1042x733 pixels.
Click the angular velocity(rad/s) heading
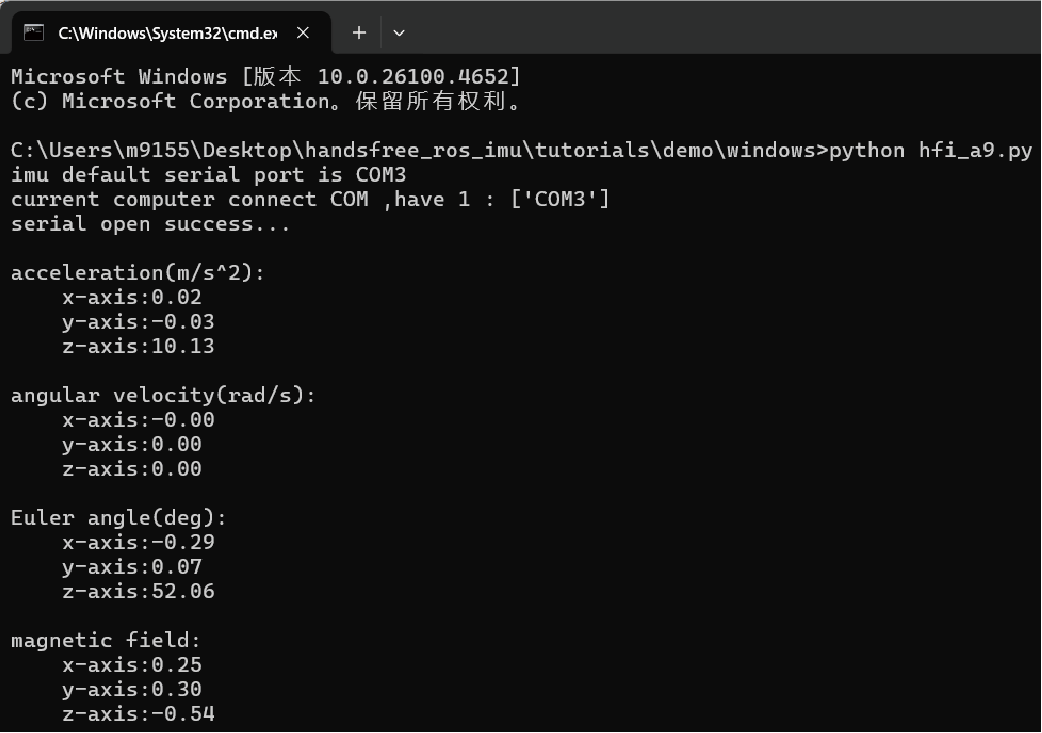point(163,395)
